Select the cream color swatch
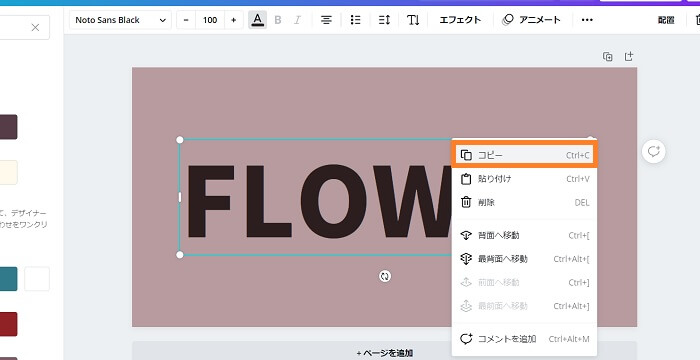Image resolution: width=700 pixels, height=360 pixels. [x=8, y=172]
